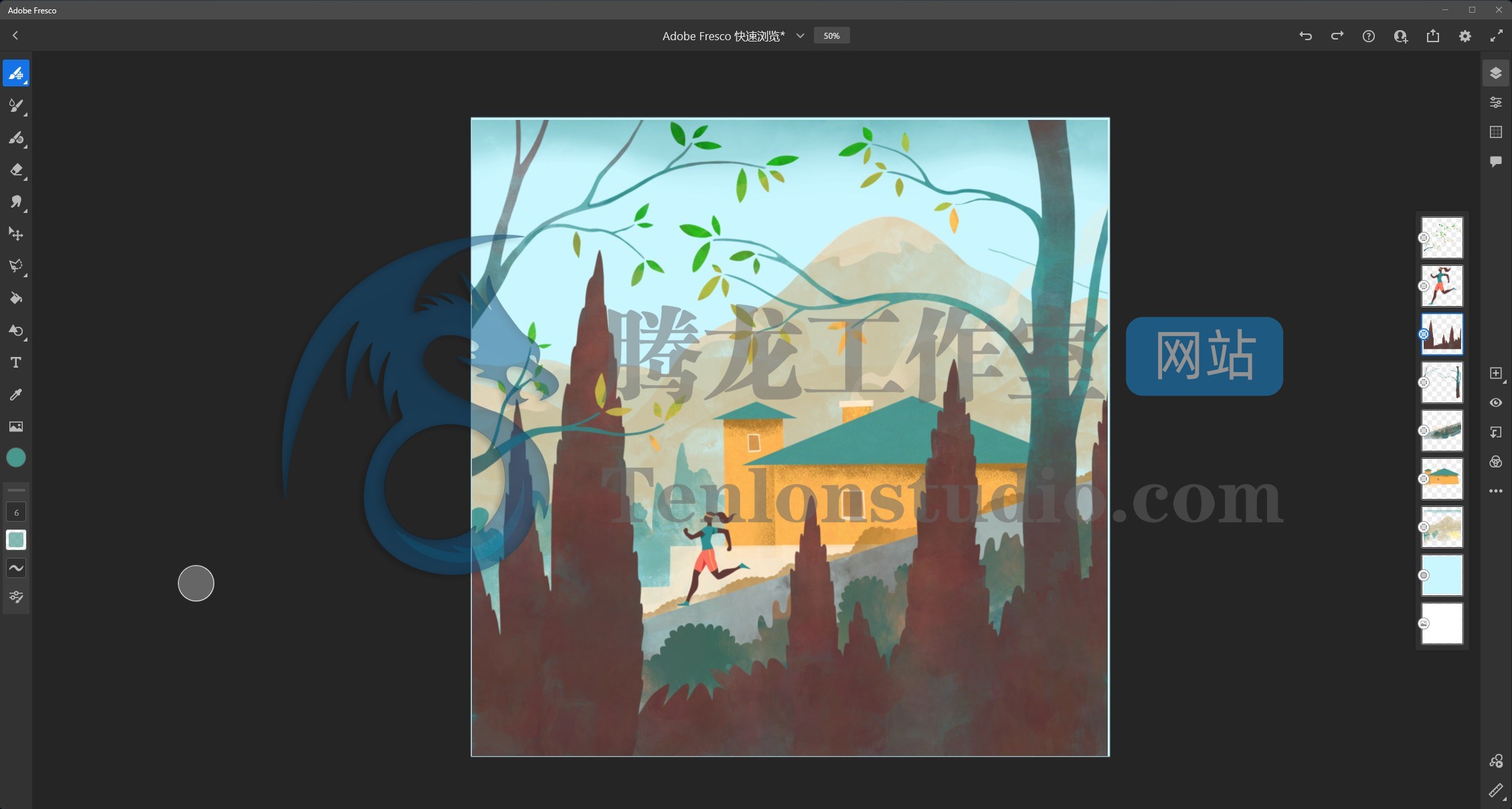The width and height of the screenshot is (1512, 809).
Task: Select the Vector Brush tool
Action: coord(16,137)
